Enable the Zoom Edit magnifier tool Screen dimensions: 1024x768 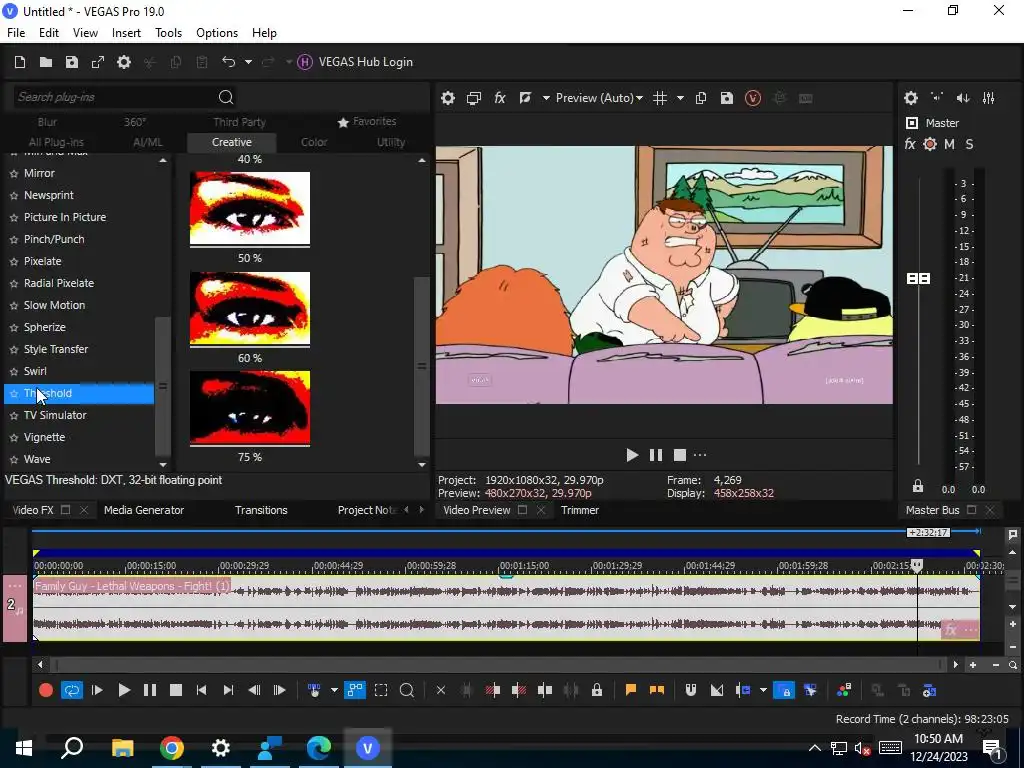407,690
